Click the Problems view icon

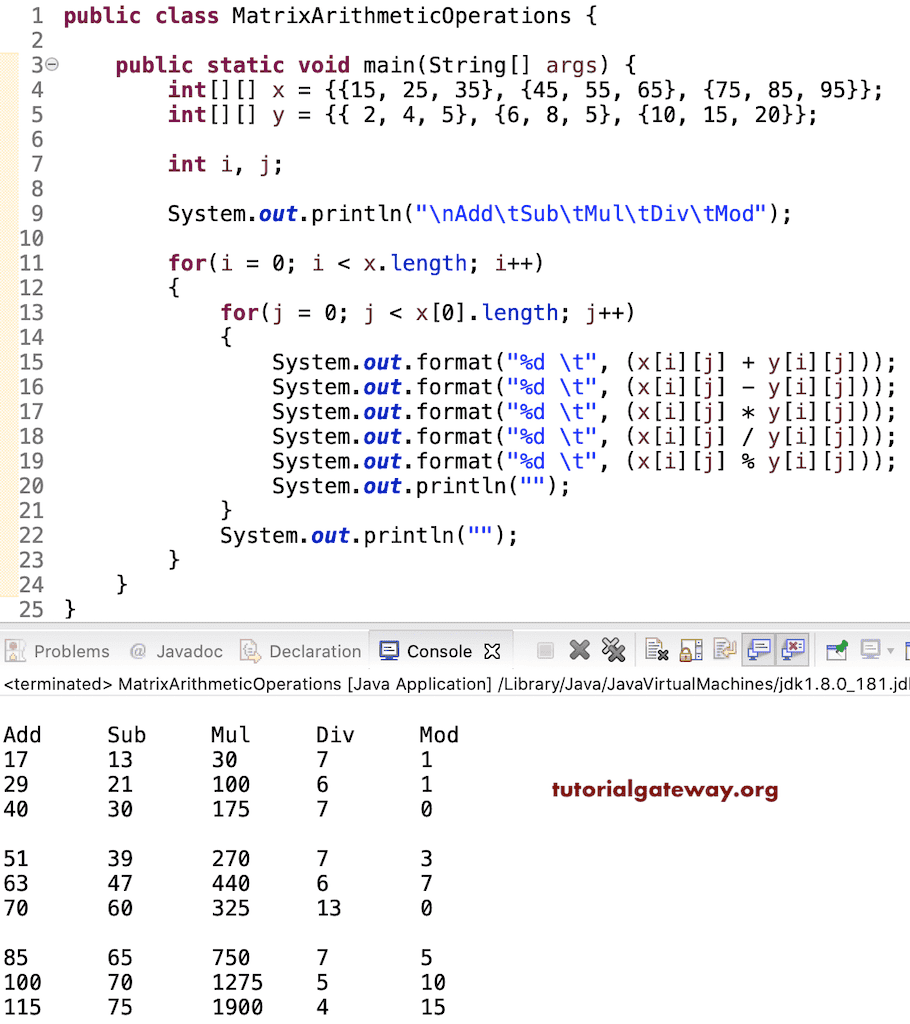(x=15, y=651)
